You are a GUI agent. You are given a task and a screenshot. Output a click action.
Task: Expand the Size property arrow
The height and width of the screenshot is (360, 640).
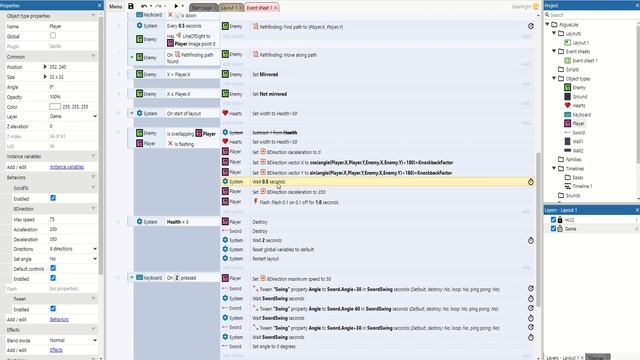(45, 77)
